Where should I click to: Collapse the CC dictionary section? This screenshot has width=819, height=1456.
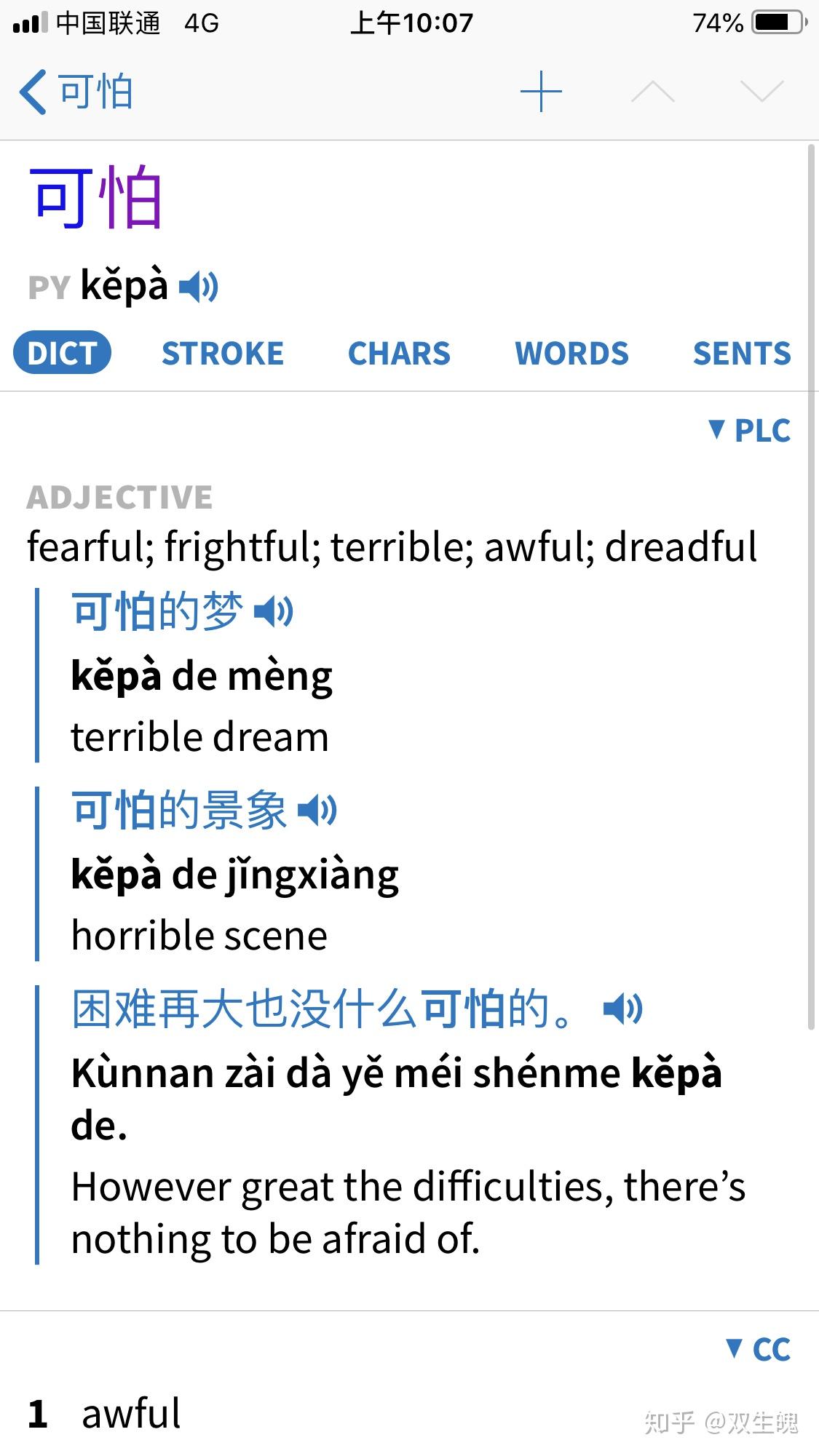click(759, 1349)
